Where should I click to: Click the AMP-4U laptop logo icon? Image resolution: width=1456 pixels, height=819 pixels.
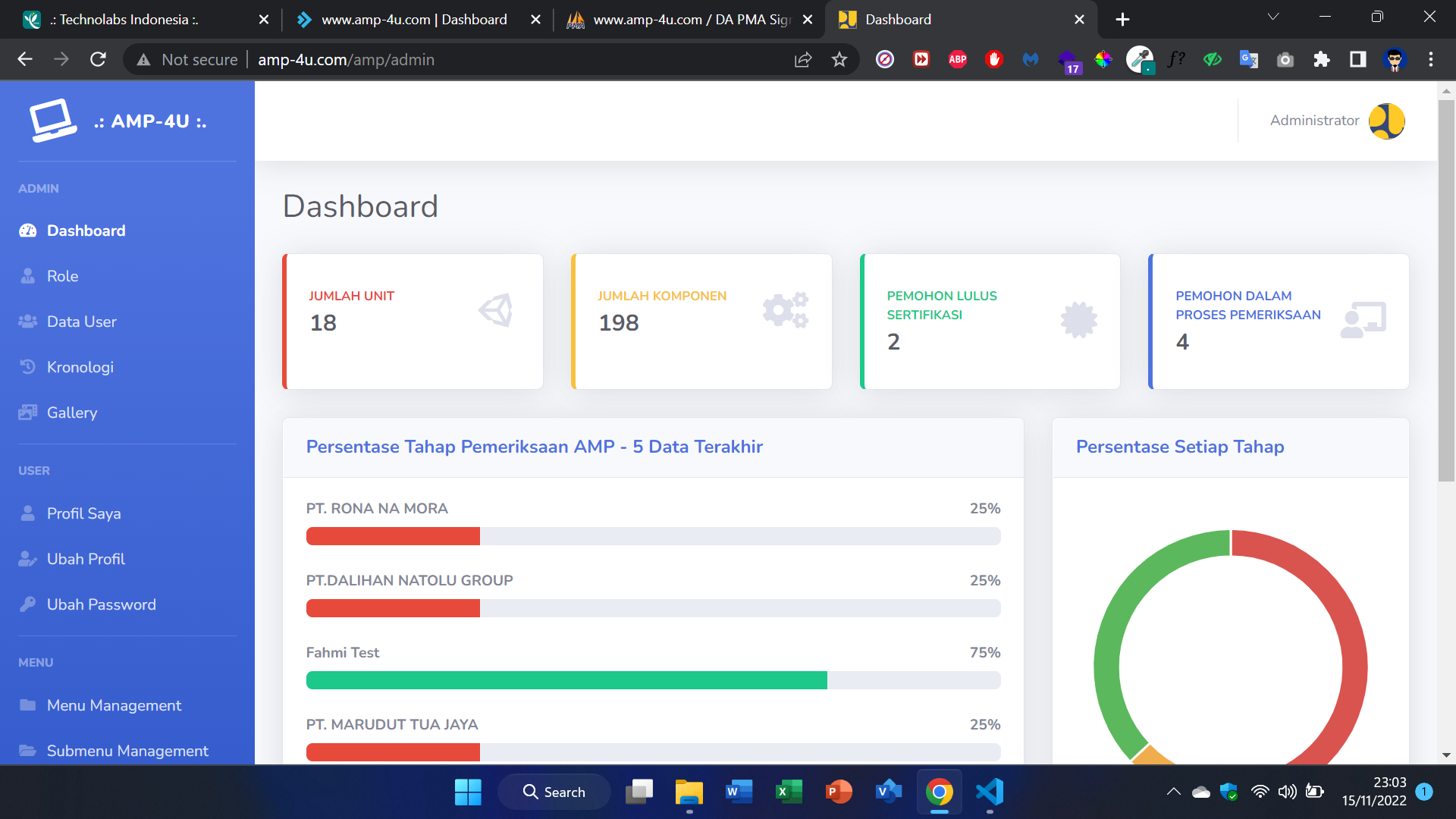click(x=52, y=121)
